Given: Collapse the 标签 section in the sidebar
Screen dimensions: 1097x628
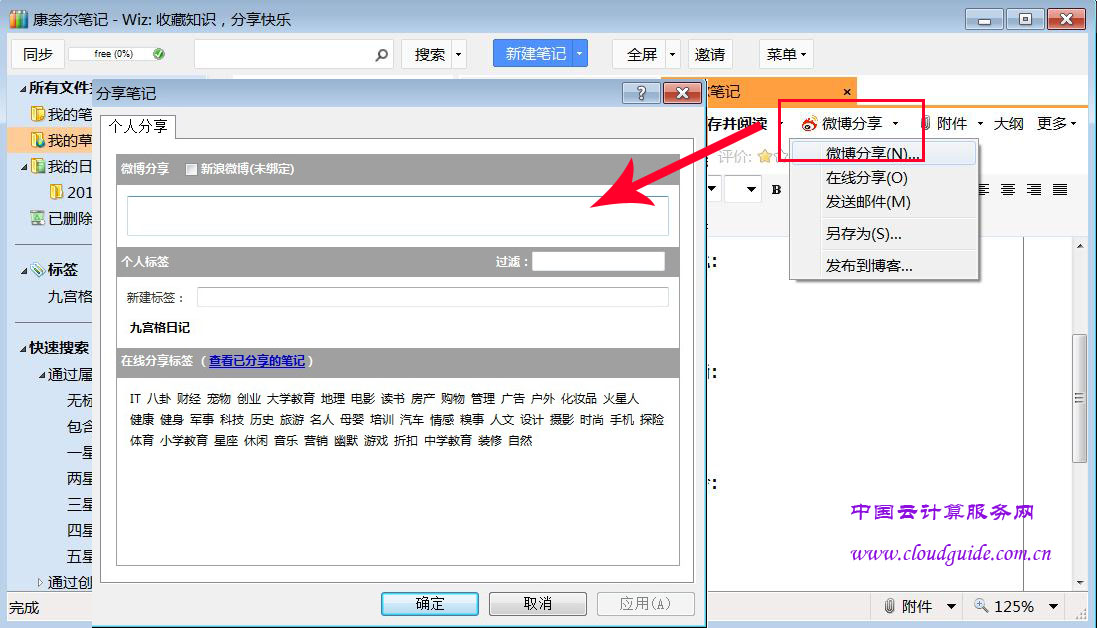Looking at the screenshot, I should point(24,271).
